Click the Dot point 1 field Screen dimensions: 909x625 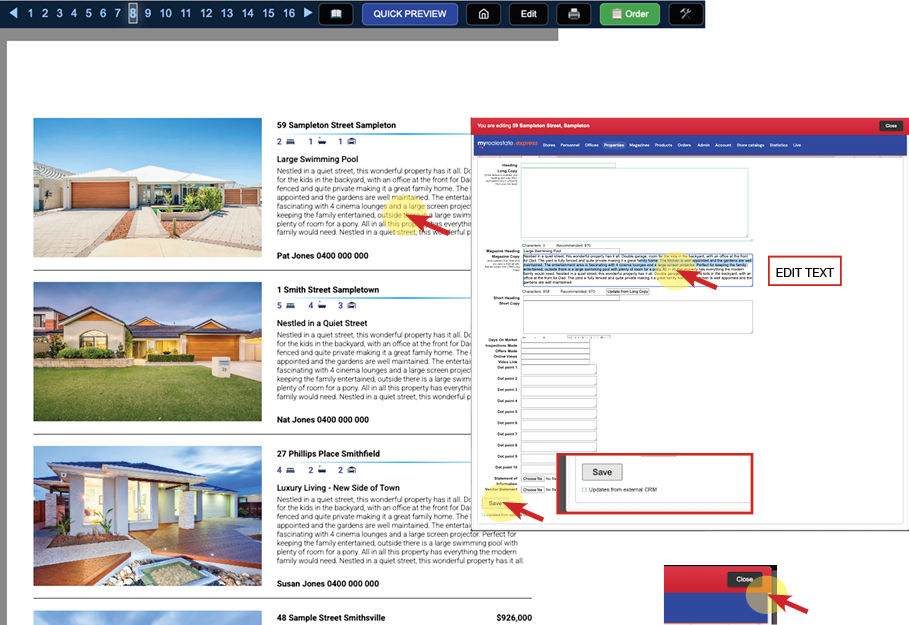pos(558,369)
